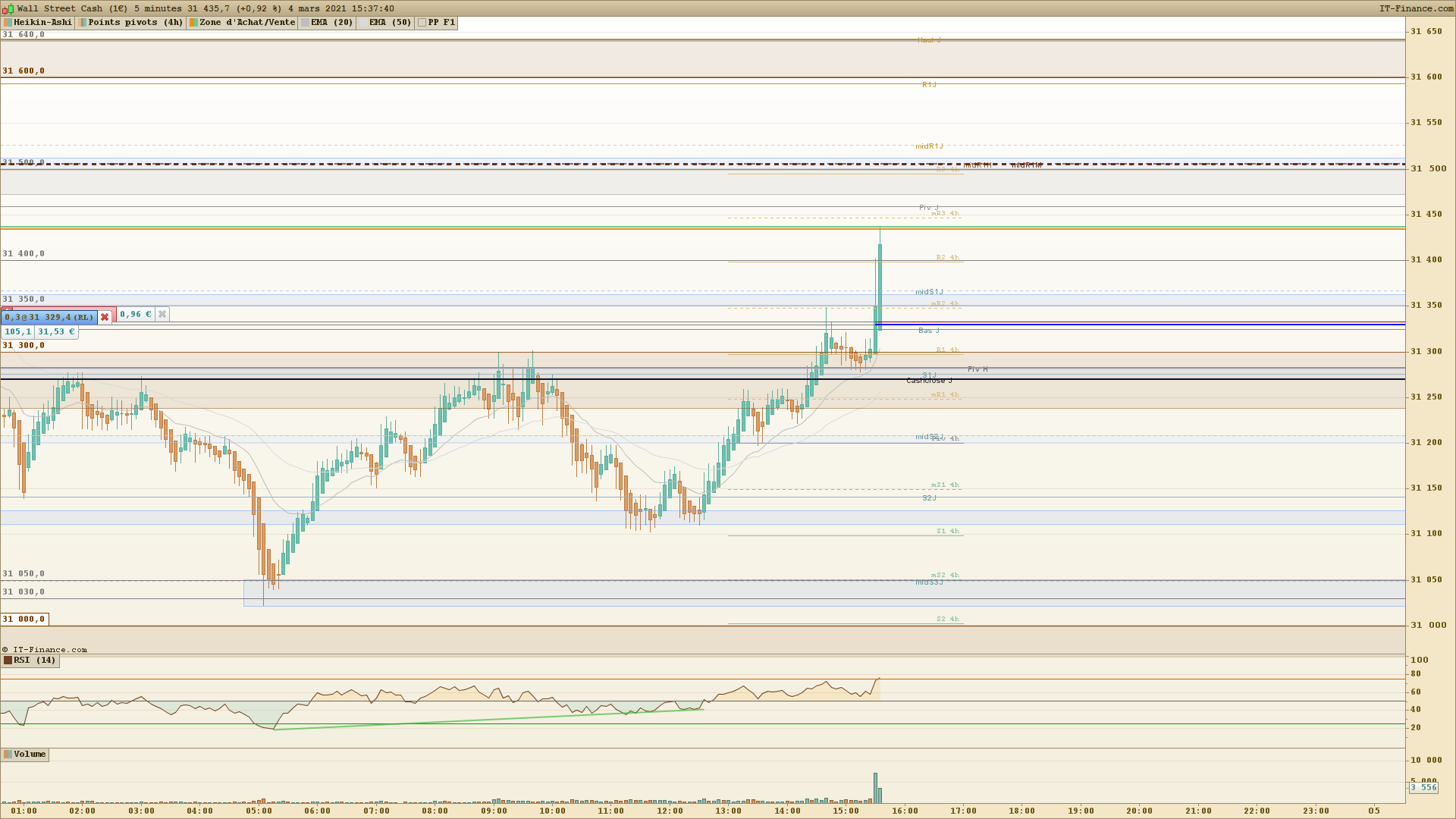Click the Zone d'Achat/Vente indicator label
Image resolution: width=1456 pixels, height=819 pixels.
click(246, 23)
